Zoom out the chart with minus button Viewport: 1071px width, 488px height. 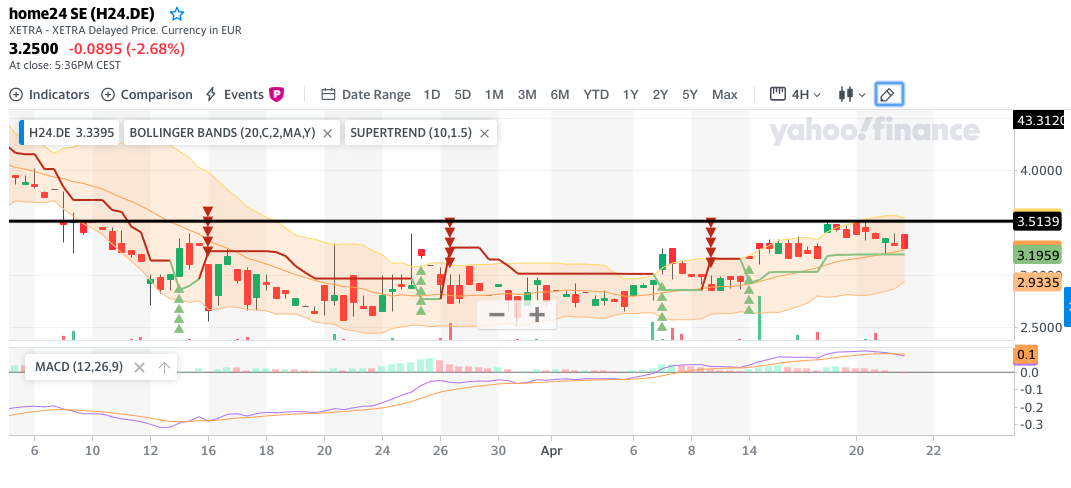tap(496, 315)
